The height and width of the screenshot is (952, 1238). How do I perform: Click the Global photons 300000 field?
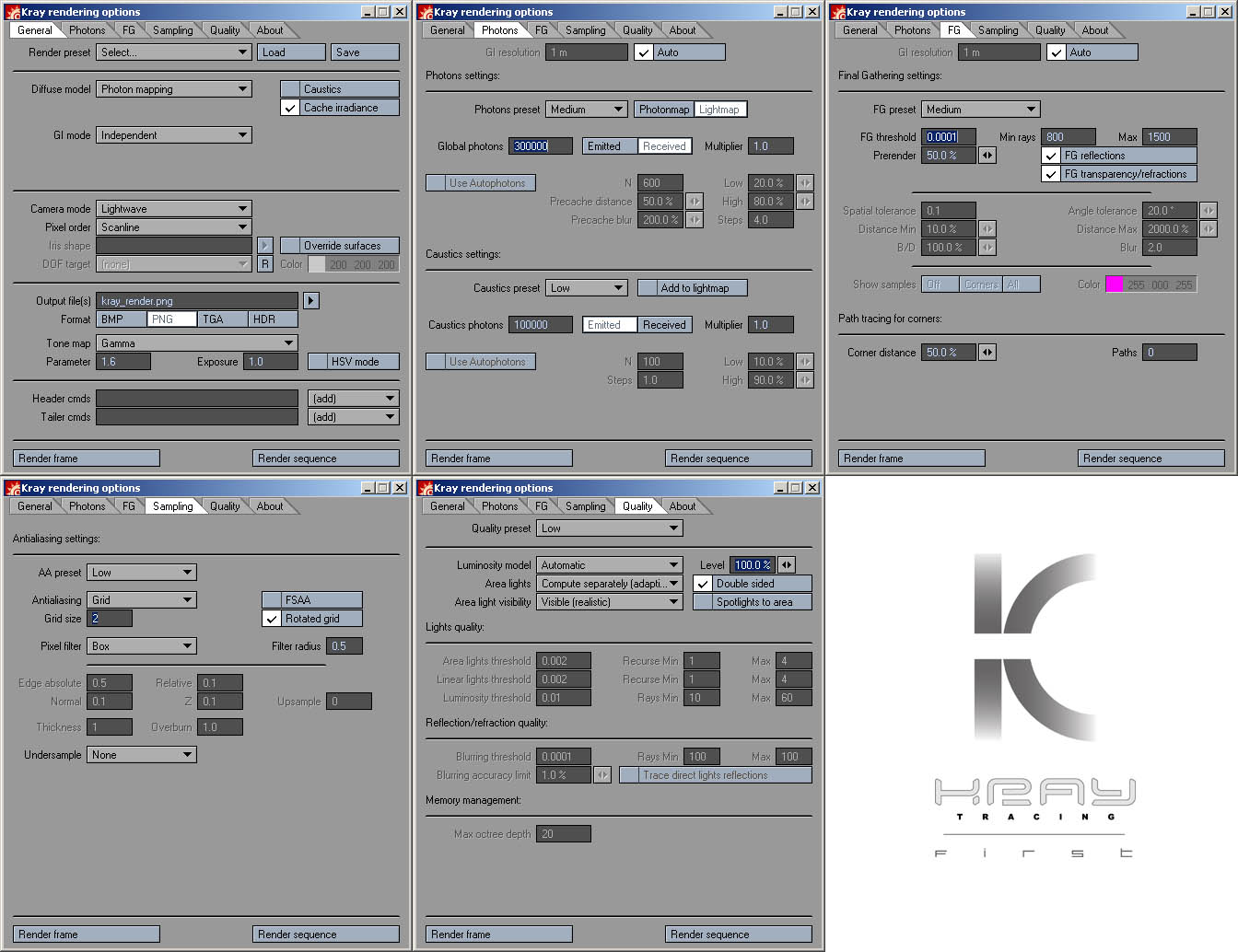coord(541,145)
